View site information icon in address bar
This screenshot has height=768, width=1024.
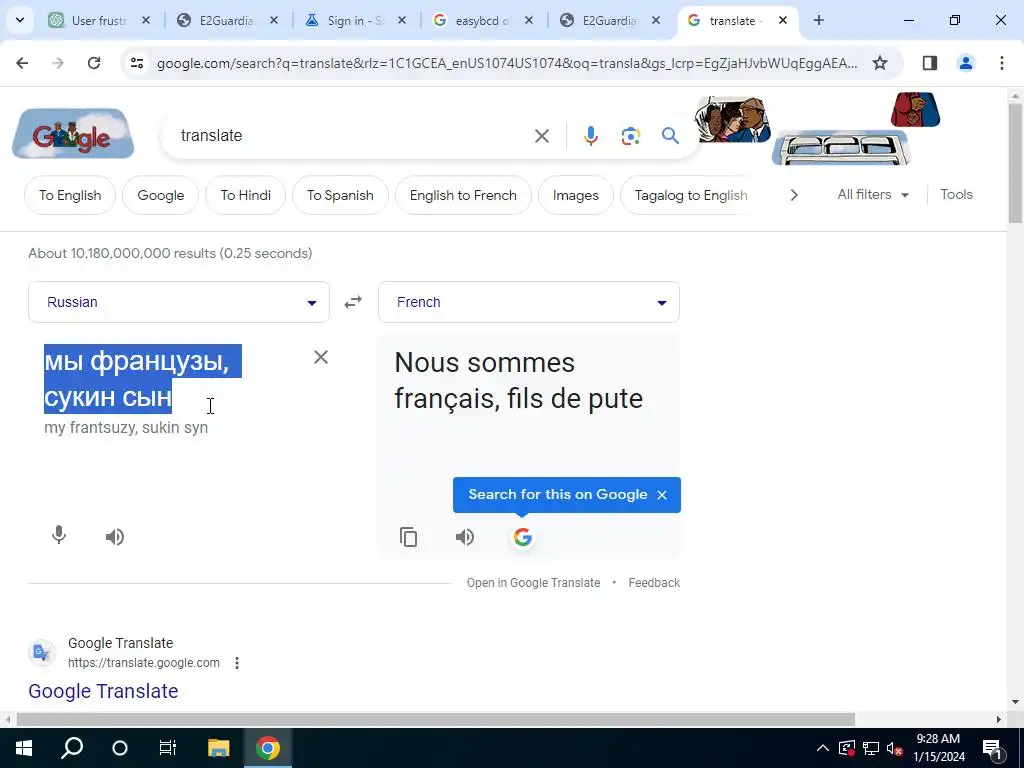click(137, 63)
